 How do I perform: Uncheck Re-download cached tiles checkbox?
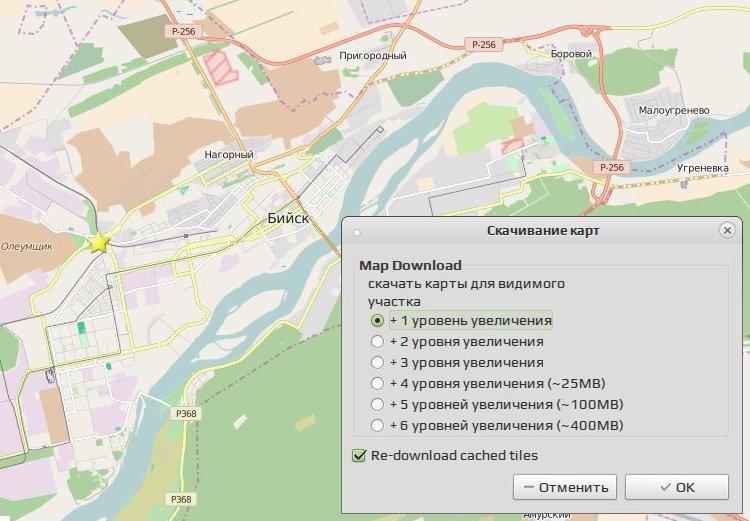359,455
